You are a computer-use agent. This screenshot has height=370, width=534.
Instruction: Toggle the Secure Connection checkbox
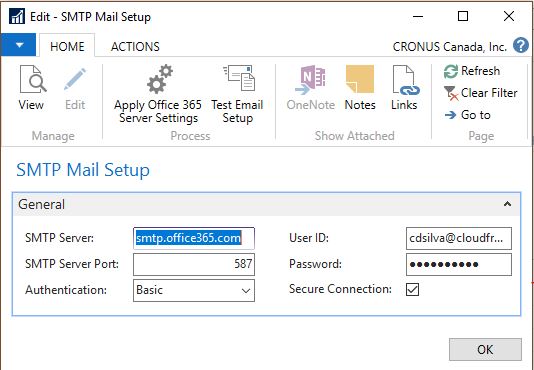pyautogui.click(x=412, y=290)
